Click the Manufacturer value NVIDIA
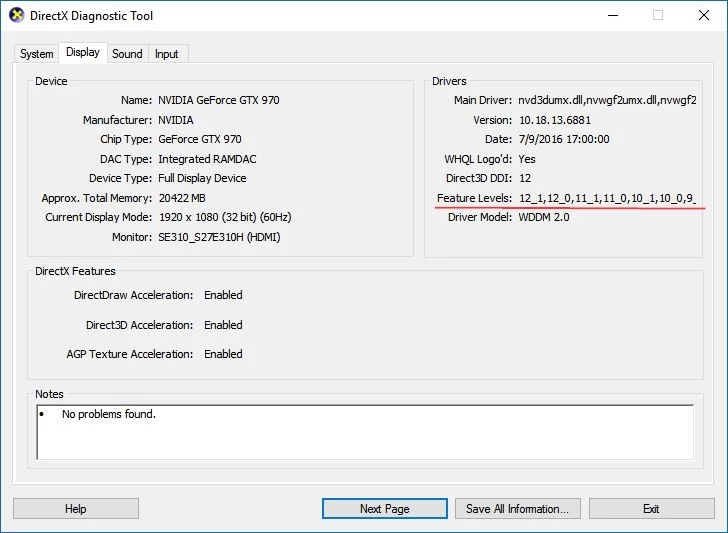This screenshot has width=728, height=533. [176, 120]
